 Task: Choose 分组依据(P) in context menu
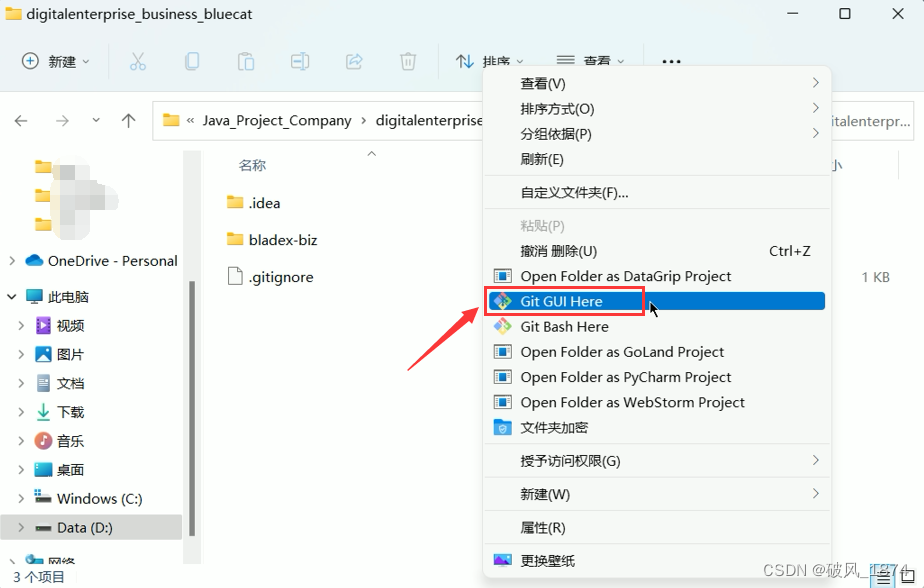coord(656,134)
